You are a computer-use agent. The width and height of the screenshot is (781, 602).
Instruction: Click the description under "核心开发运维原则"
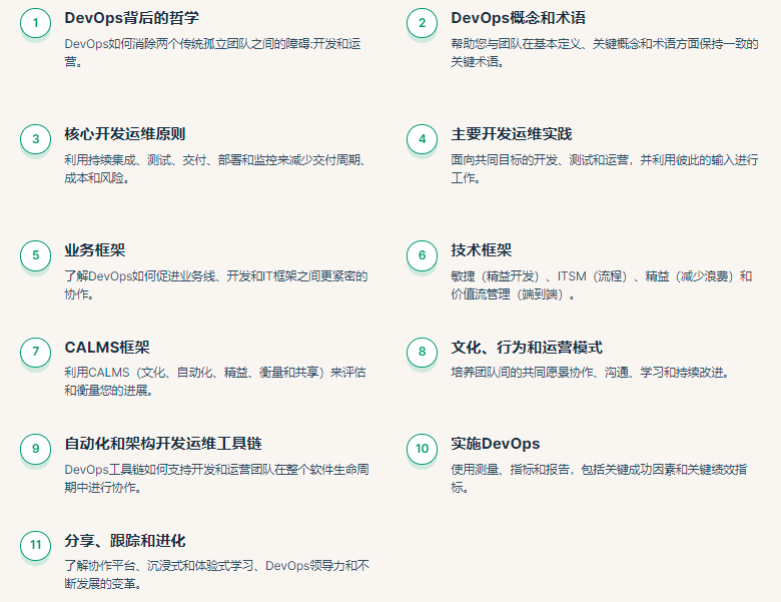pos(213,169)
